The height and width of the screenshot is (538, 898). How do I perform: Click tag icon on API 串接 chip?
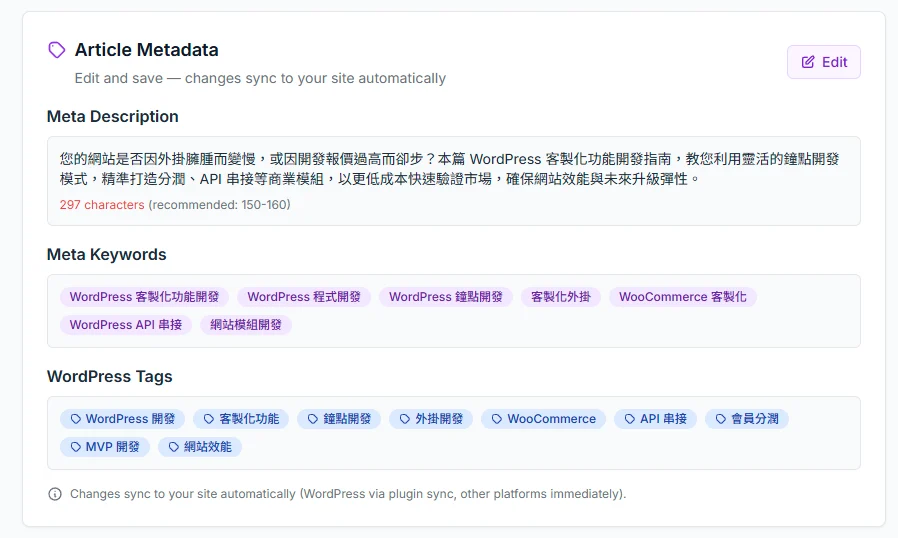[630, 419]
